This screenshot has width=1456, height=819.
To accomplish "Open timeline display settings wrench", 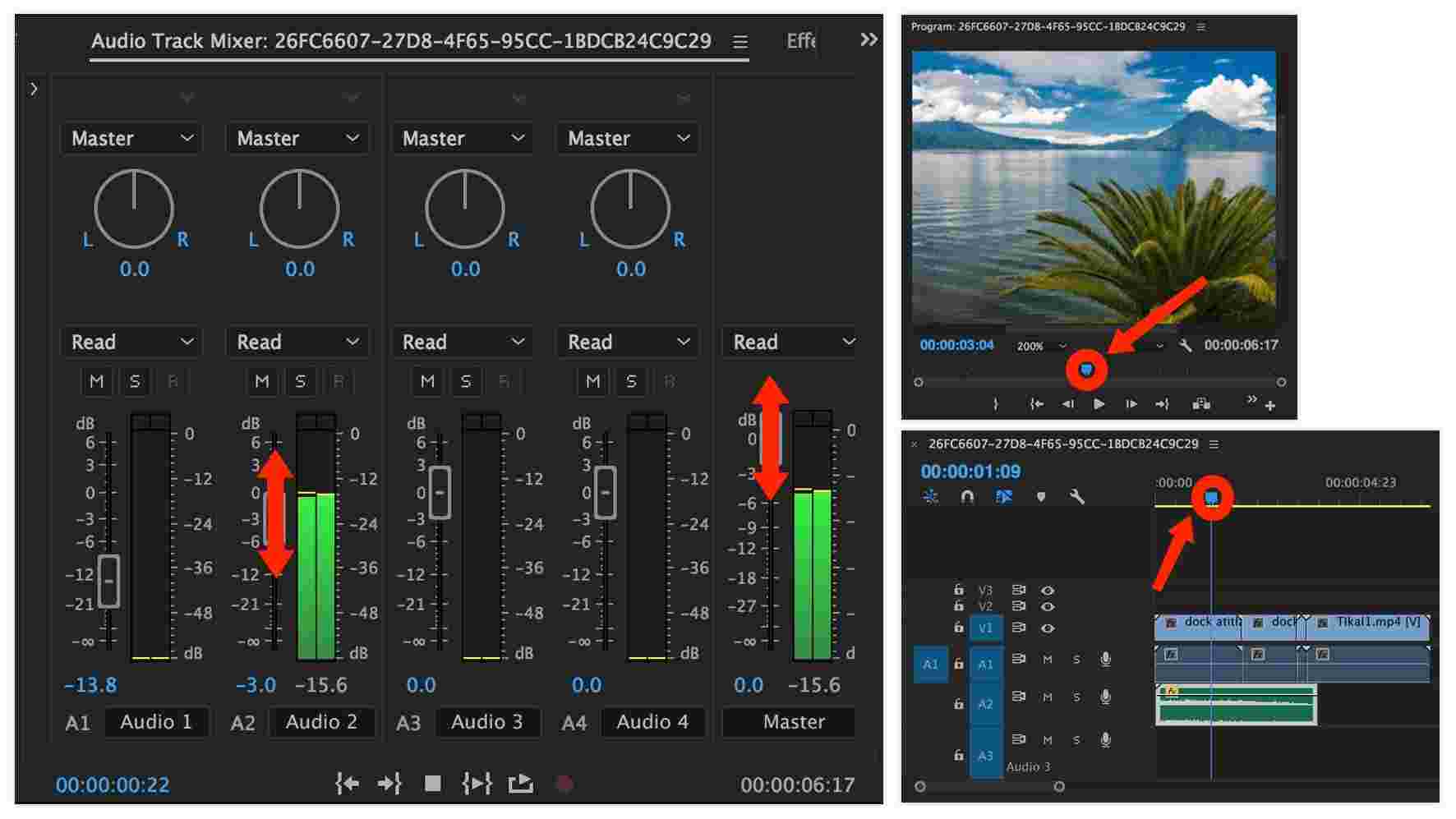I will coord(1077,496).
